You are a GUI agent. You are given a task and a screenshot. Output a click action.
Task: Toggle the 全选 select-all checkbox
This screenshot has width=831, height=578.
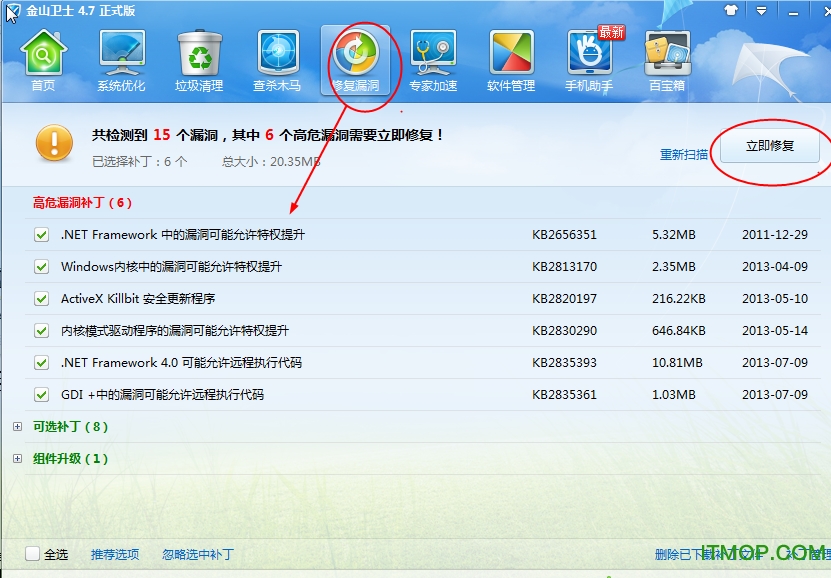coord(32,554)
